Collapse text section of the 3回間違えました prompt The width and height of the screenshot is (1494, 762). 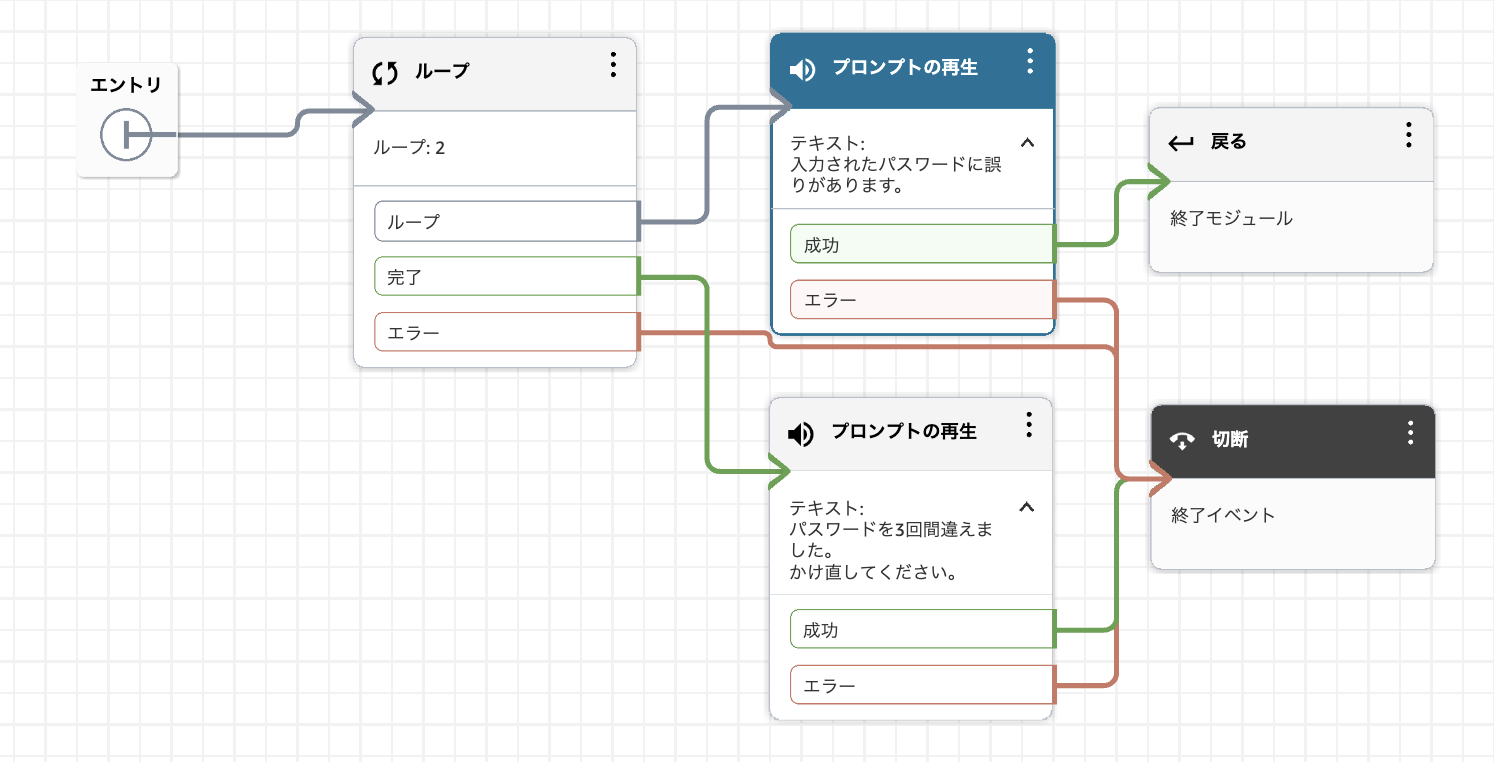click(1026, 506)
